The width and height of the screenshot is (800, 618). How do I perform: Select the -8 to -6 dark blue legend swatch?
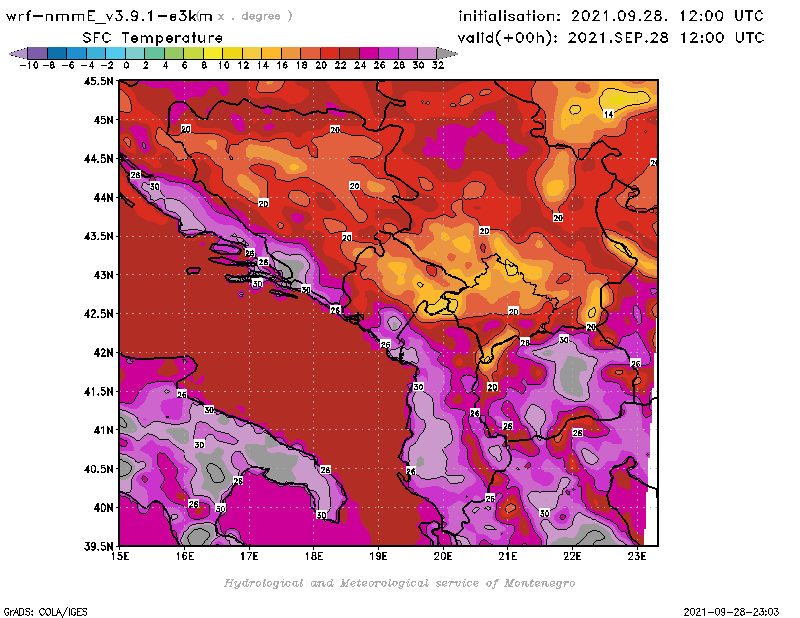tap(57, 53)
